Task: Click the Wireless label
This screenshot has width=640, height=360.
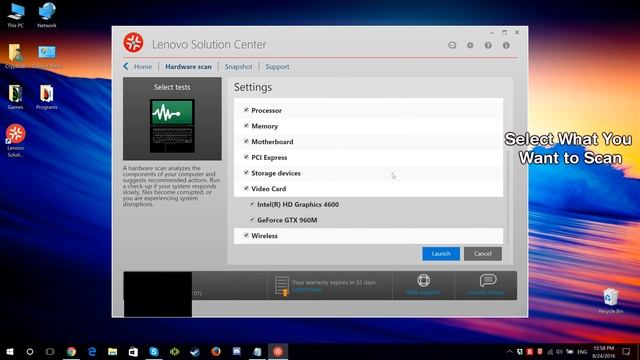Action: (264, 236)
